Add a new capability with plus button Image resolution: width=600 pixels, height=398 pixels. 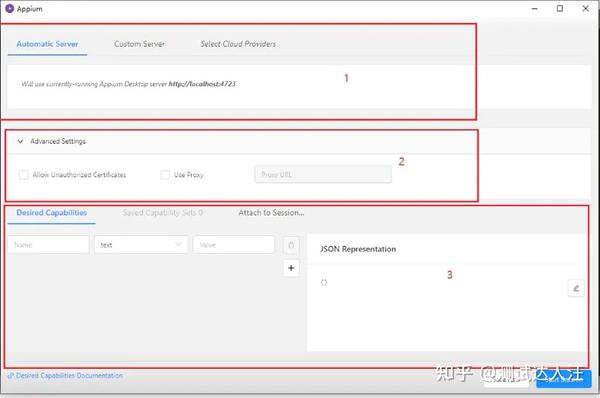click(291, 268)
